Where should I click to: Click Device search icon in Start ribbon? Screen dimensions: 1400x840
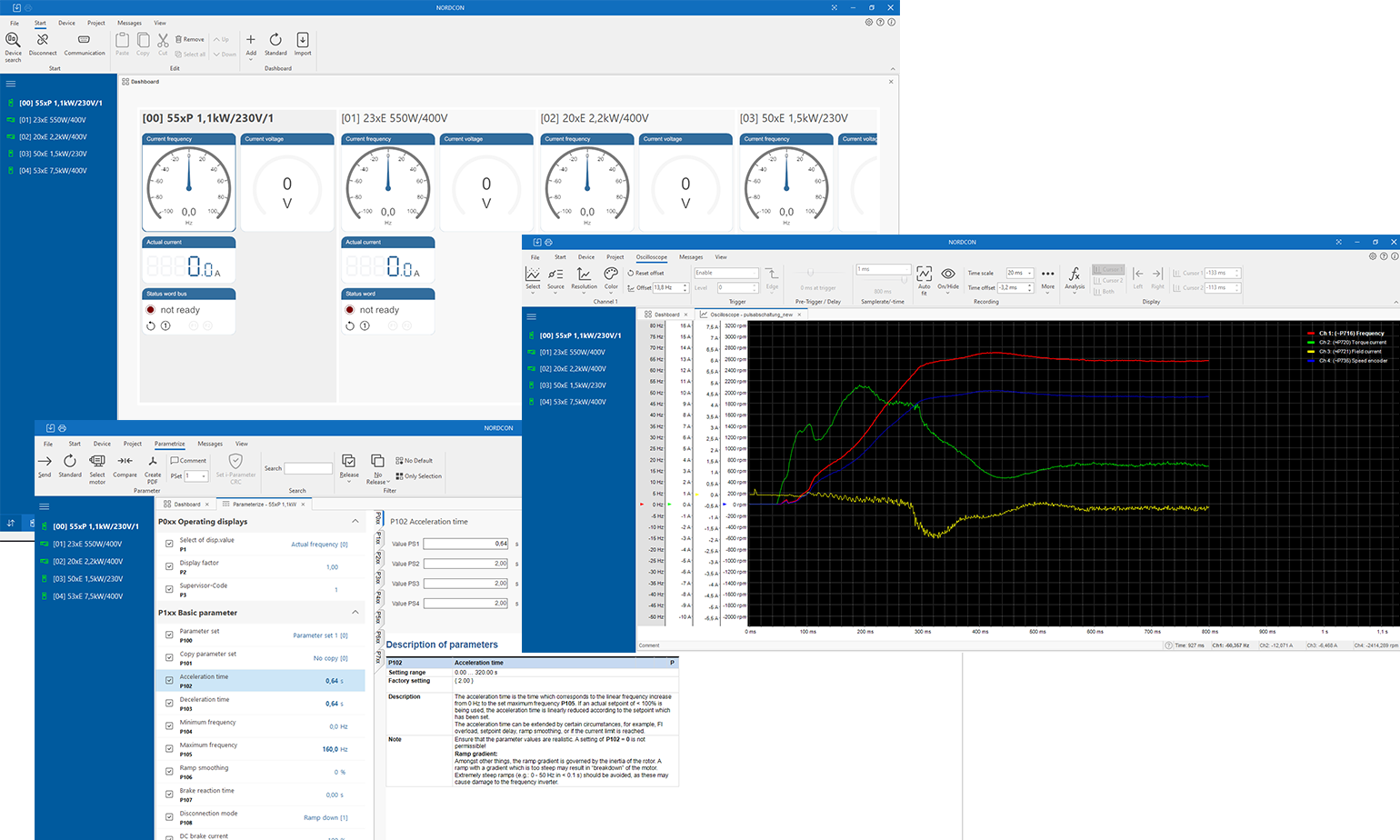coord(13,40)
